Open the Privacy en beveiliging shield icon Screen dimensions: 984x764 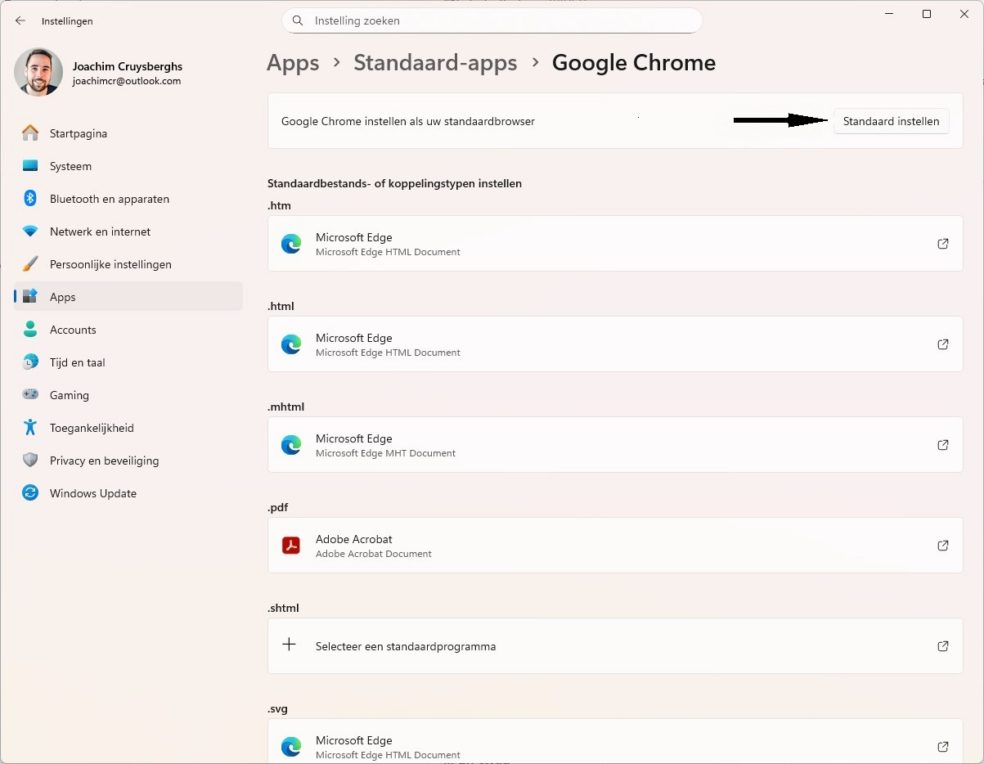pos(30,460)
